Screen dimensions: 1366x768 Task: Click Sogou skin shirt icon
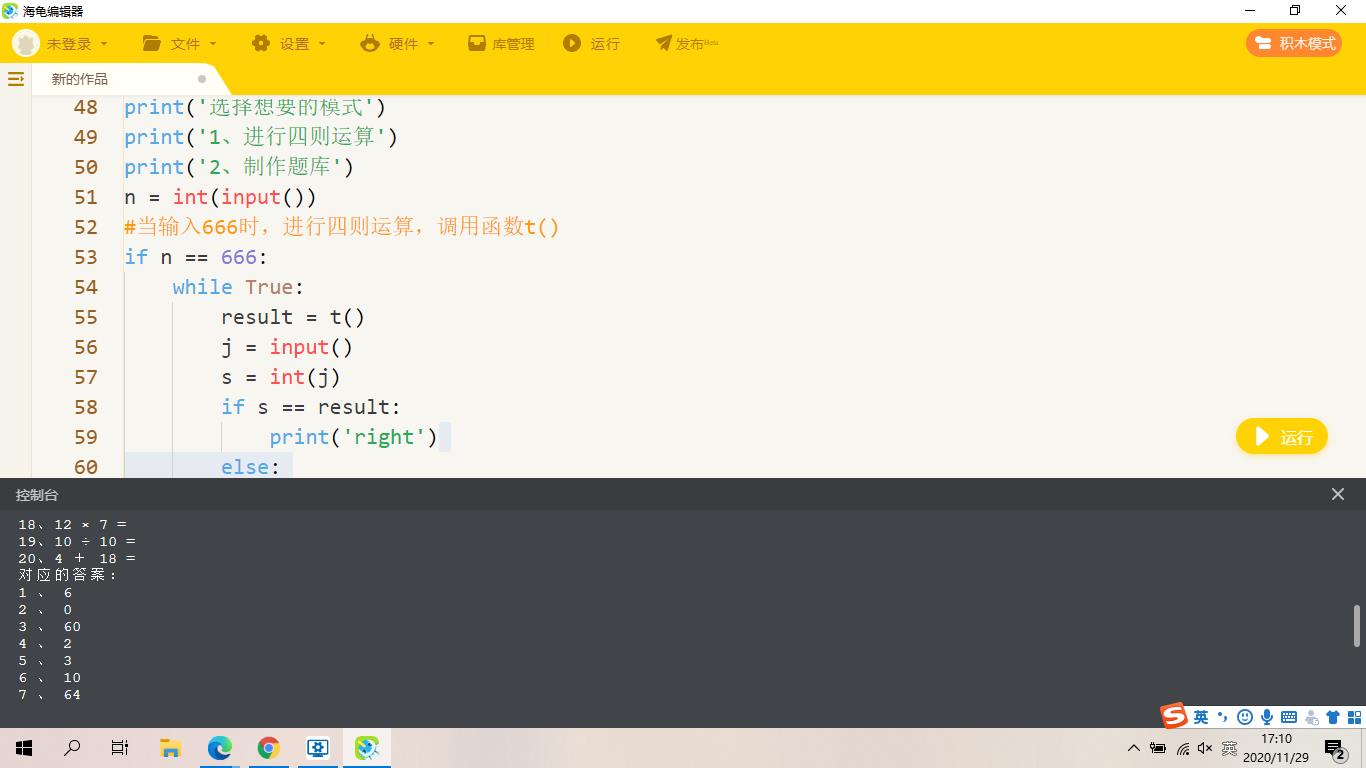pos(1333,717)
